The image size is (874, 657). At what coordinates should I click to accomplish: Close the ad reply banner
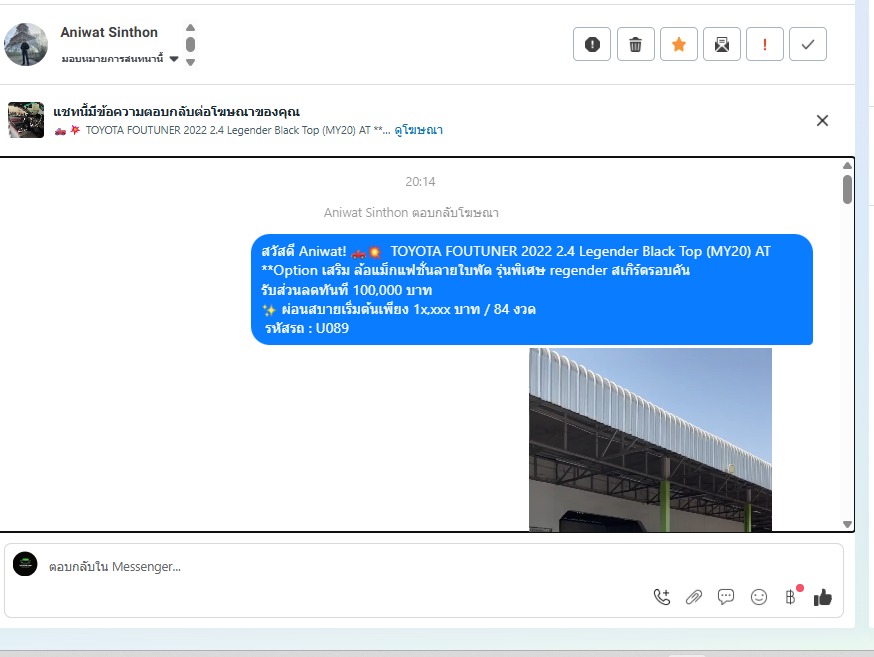822,120
